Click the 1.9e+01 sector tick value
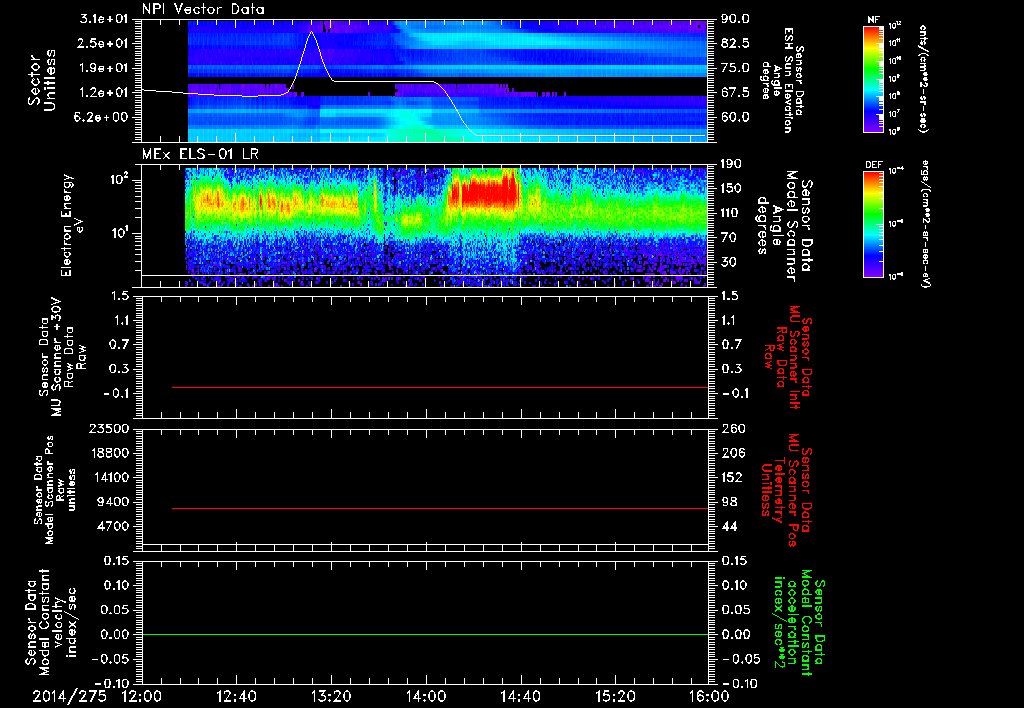 tap(104, 68)
